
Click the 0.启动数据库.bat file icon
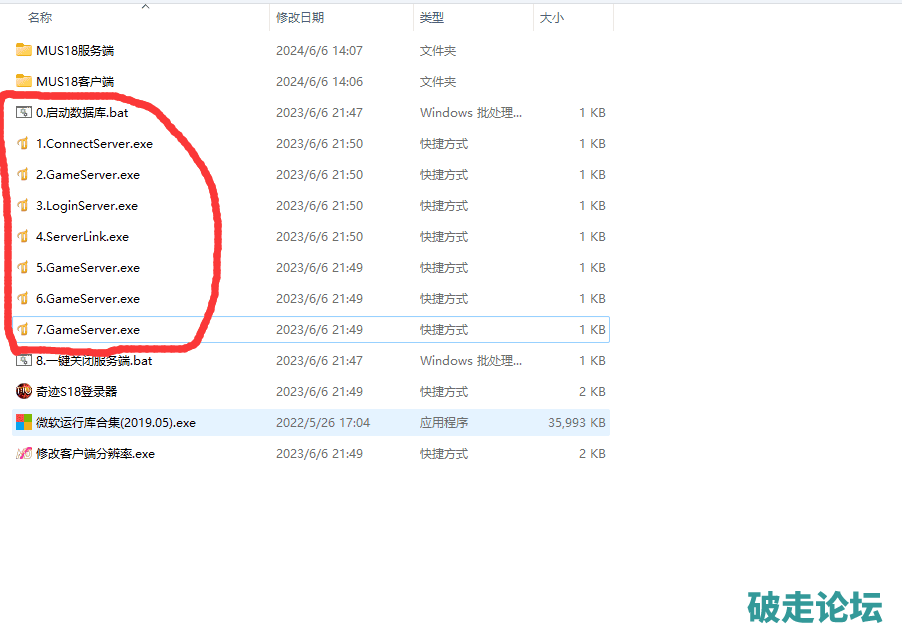[x=24, y=113]
